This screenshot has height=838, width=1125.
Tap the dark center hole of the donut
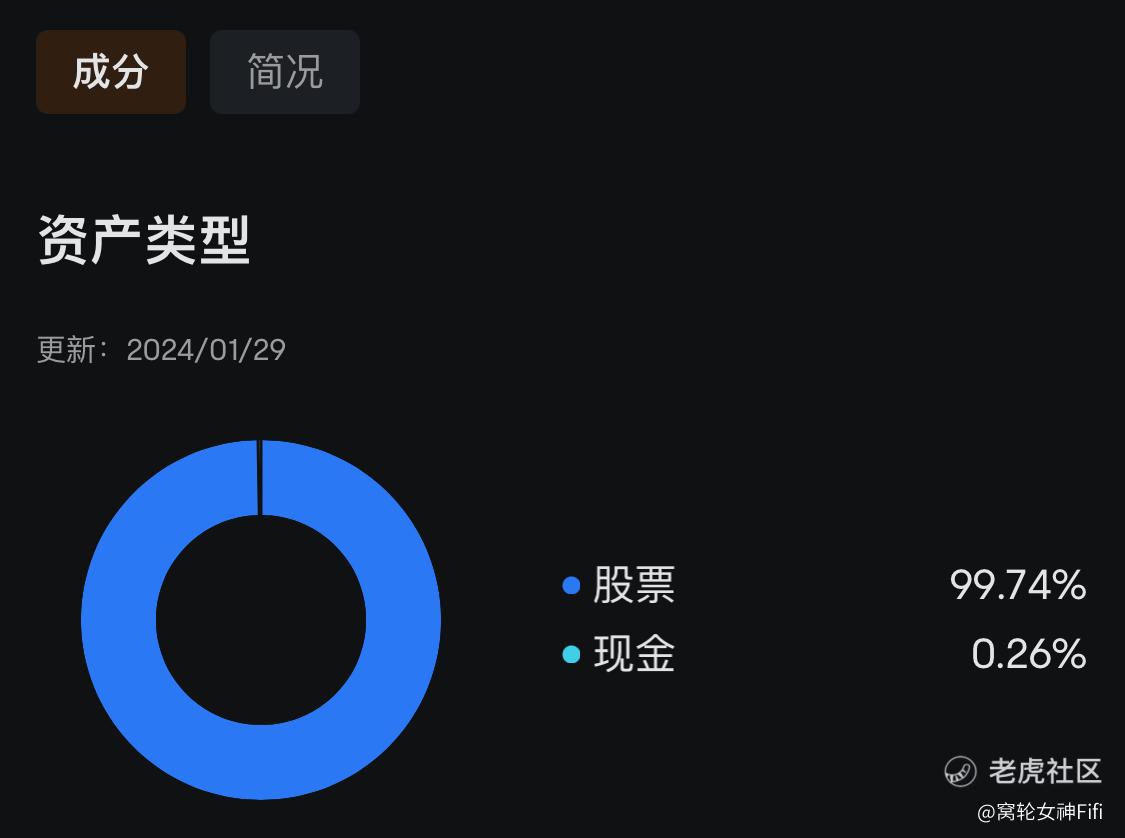261,620
